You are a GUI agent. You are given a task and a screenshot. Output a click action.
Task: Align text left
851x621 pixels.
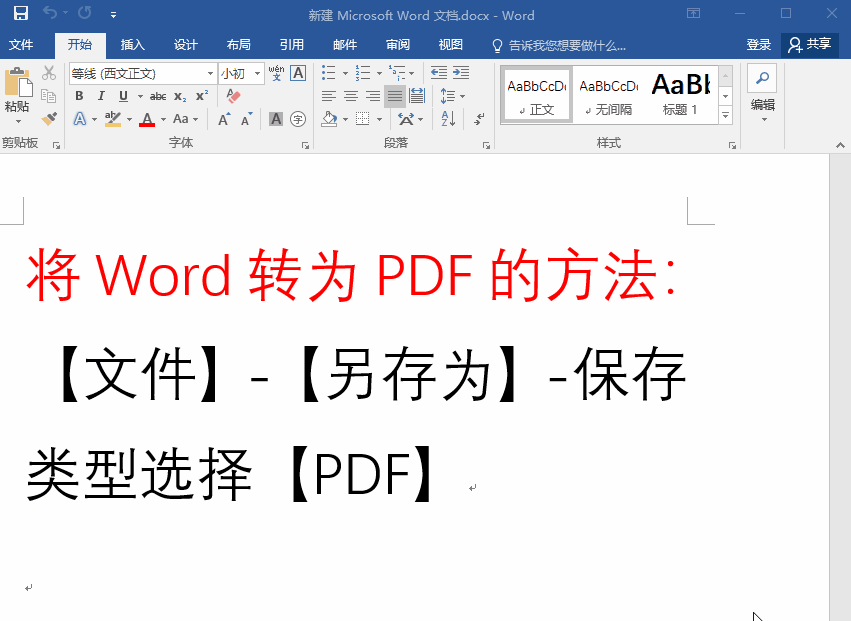point(328,97)
